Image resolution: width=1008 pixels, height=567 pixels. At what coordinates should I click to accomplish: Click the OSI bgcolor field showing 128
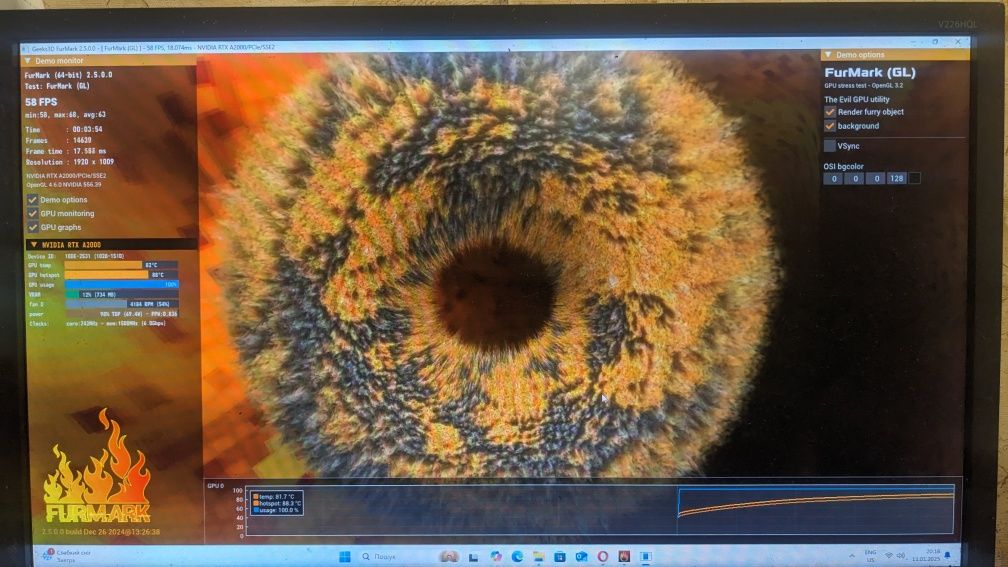[x=896, y=178]
